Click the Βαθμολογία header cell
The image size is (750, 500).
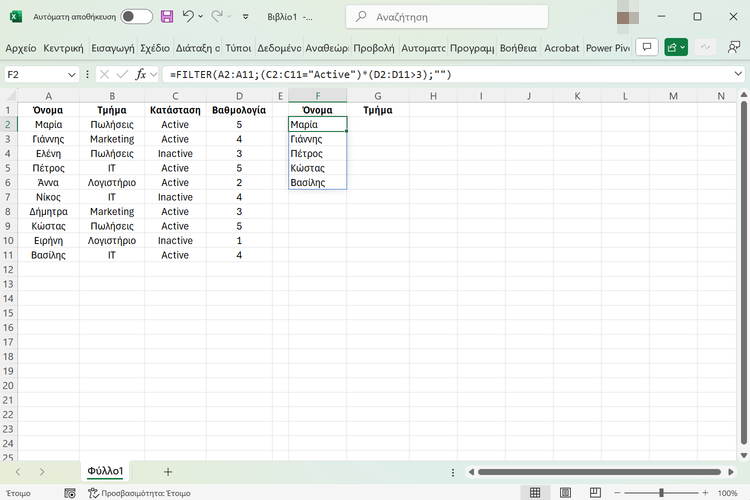(239, 110)
